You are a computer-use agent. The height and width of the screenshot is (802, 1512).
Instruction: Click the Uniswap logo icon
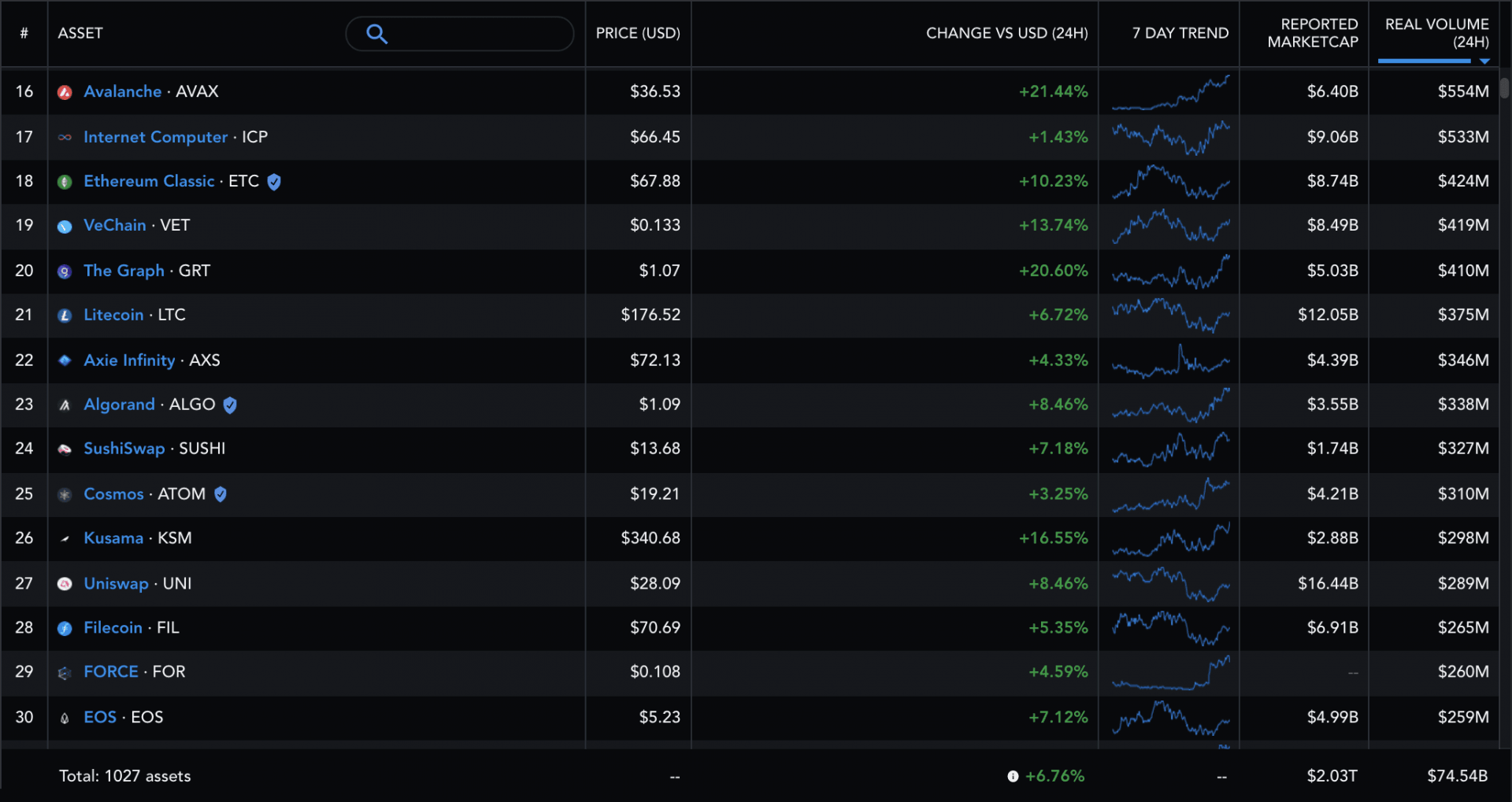(x=65, y=584)
